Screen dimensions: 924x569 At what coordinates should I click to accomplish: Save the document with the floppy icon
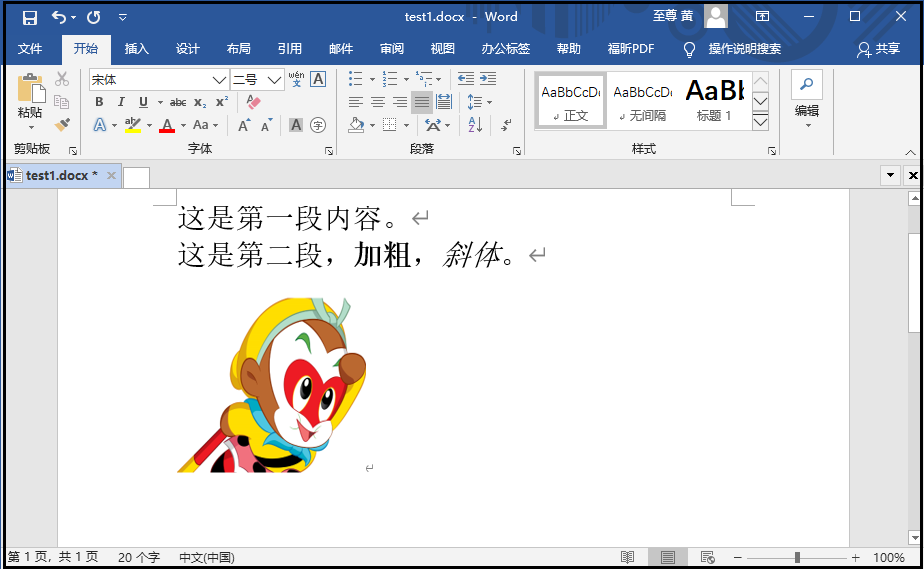click(29, 17)
